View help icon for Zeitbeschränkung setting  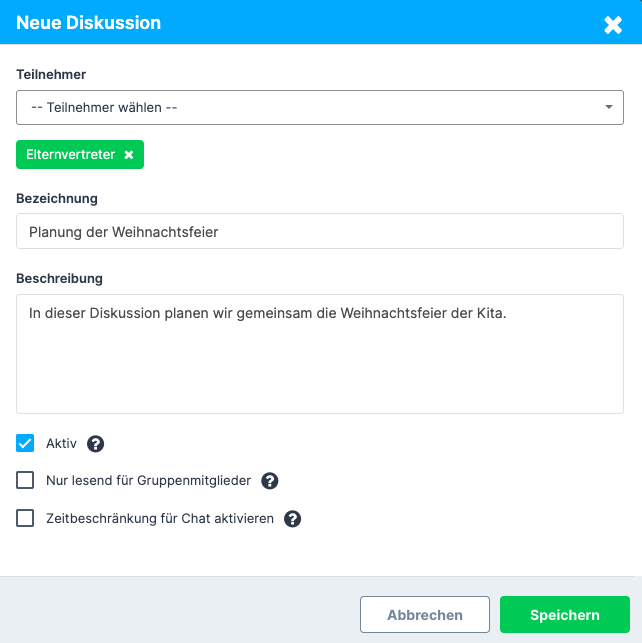coord(292,519)
